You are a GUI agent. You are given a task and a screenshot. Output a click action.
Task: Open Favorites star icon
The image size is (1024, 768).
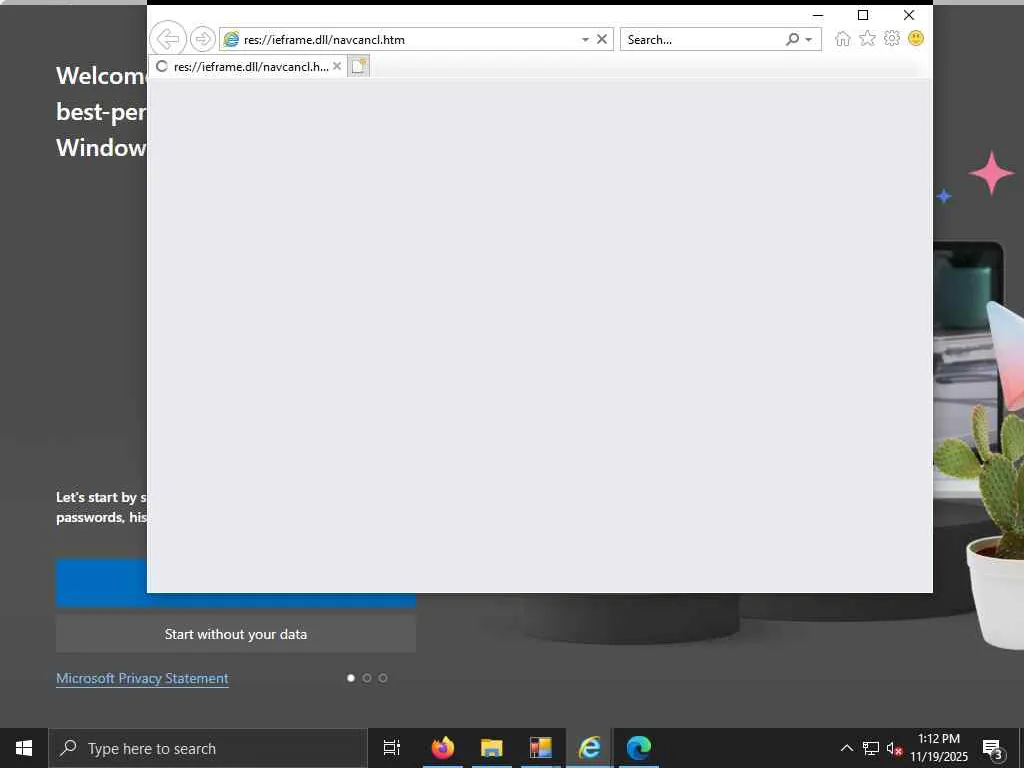[x=867, y=39]
